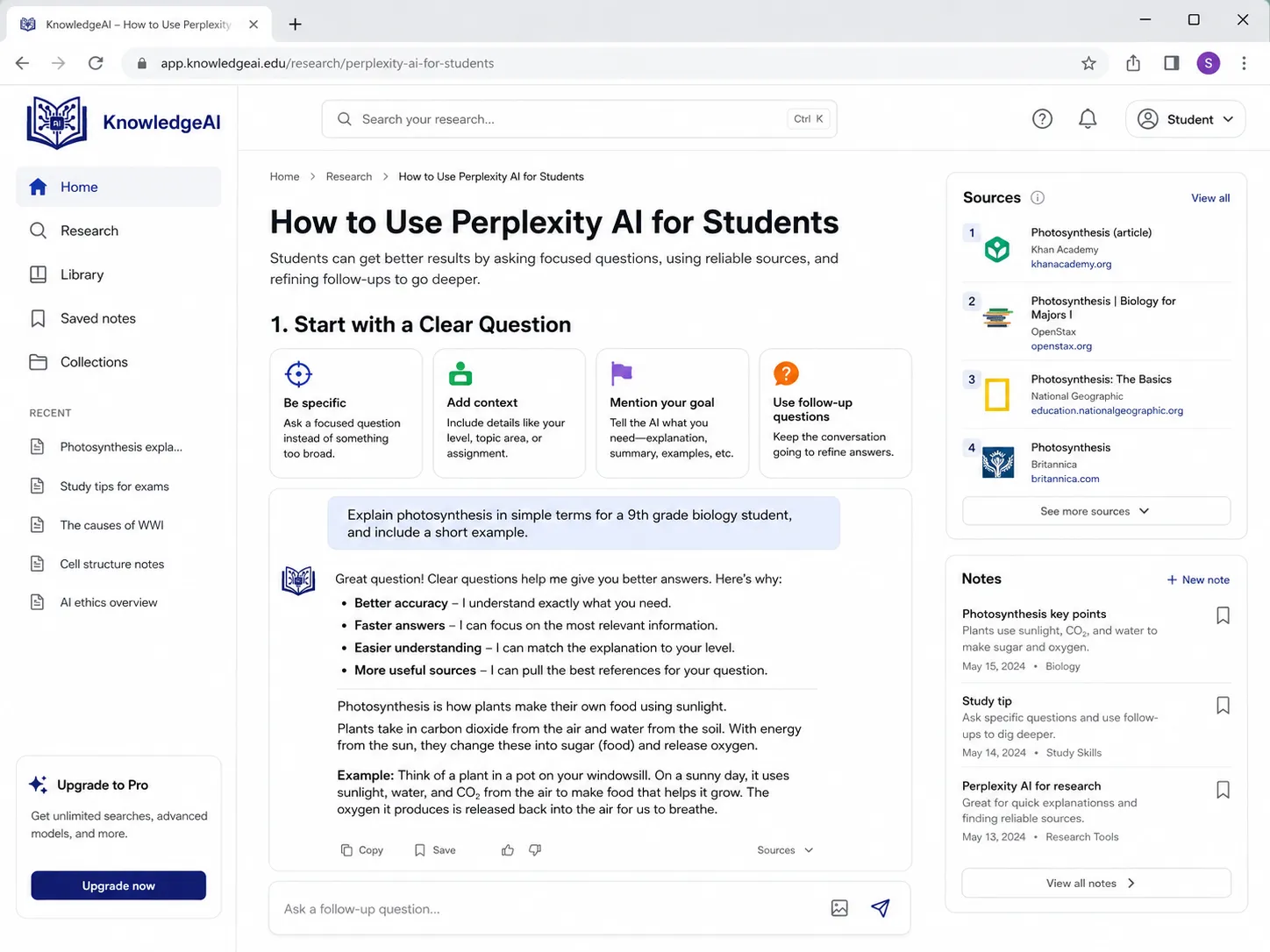Open the Photosynthesis key points note
Image resolution: width=1270 pixels, height=952 pixels.
point(1034,614)
